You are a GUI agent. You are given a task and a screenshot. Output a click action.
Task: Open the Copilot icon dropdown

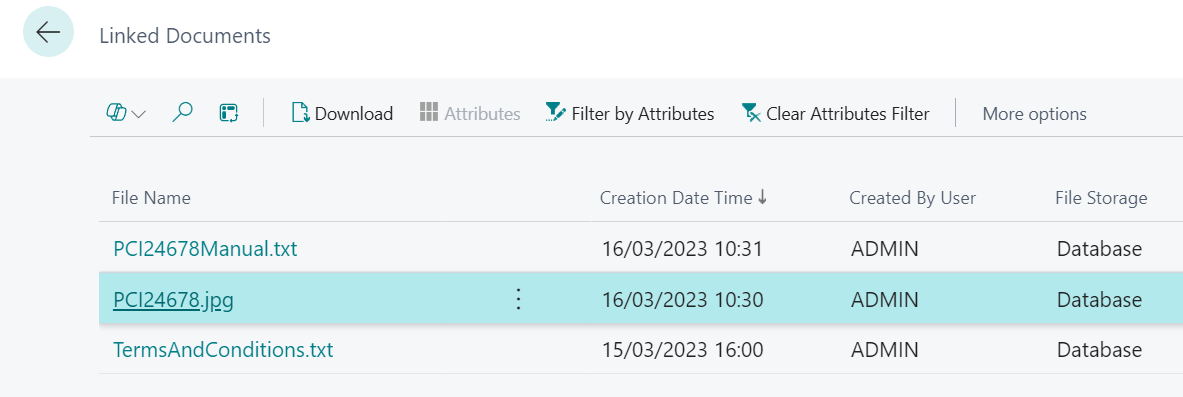125,114
